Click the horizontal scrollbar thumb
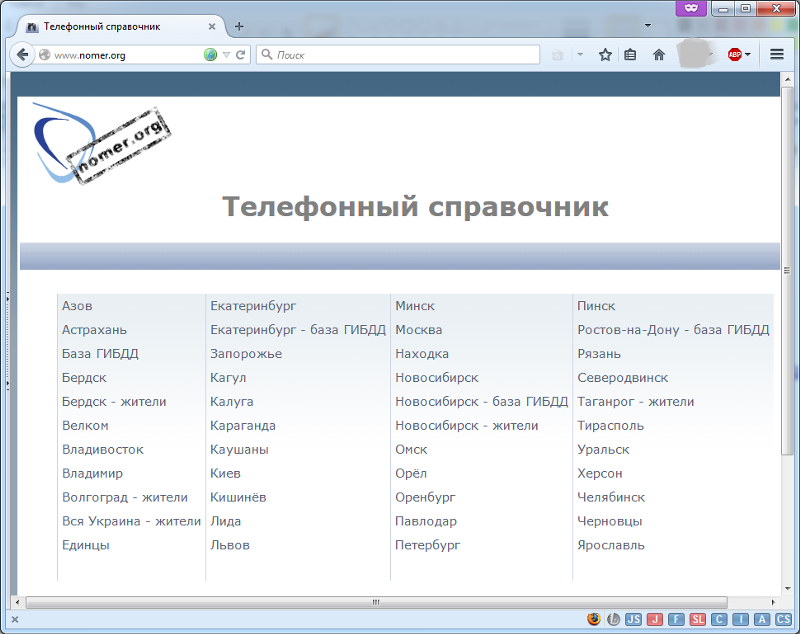 (377, 602)
